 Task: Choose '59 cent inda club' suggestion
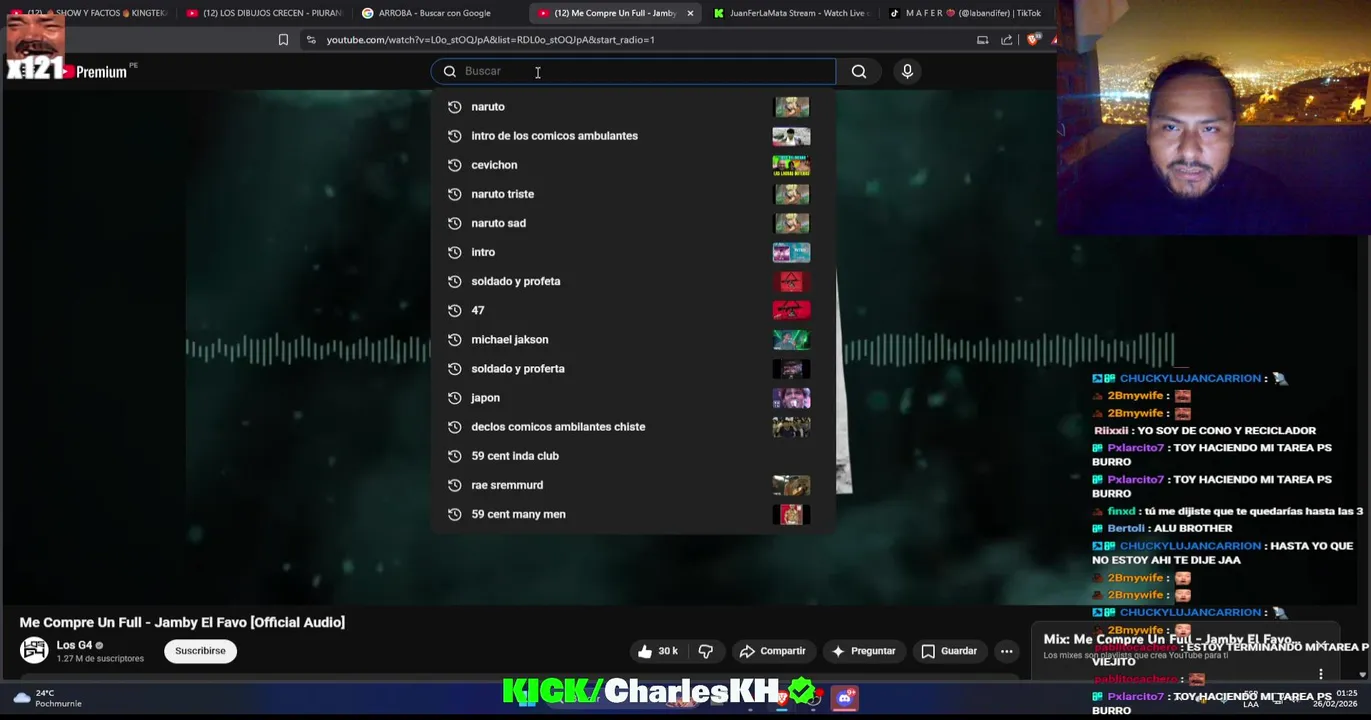633,455
